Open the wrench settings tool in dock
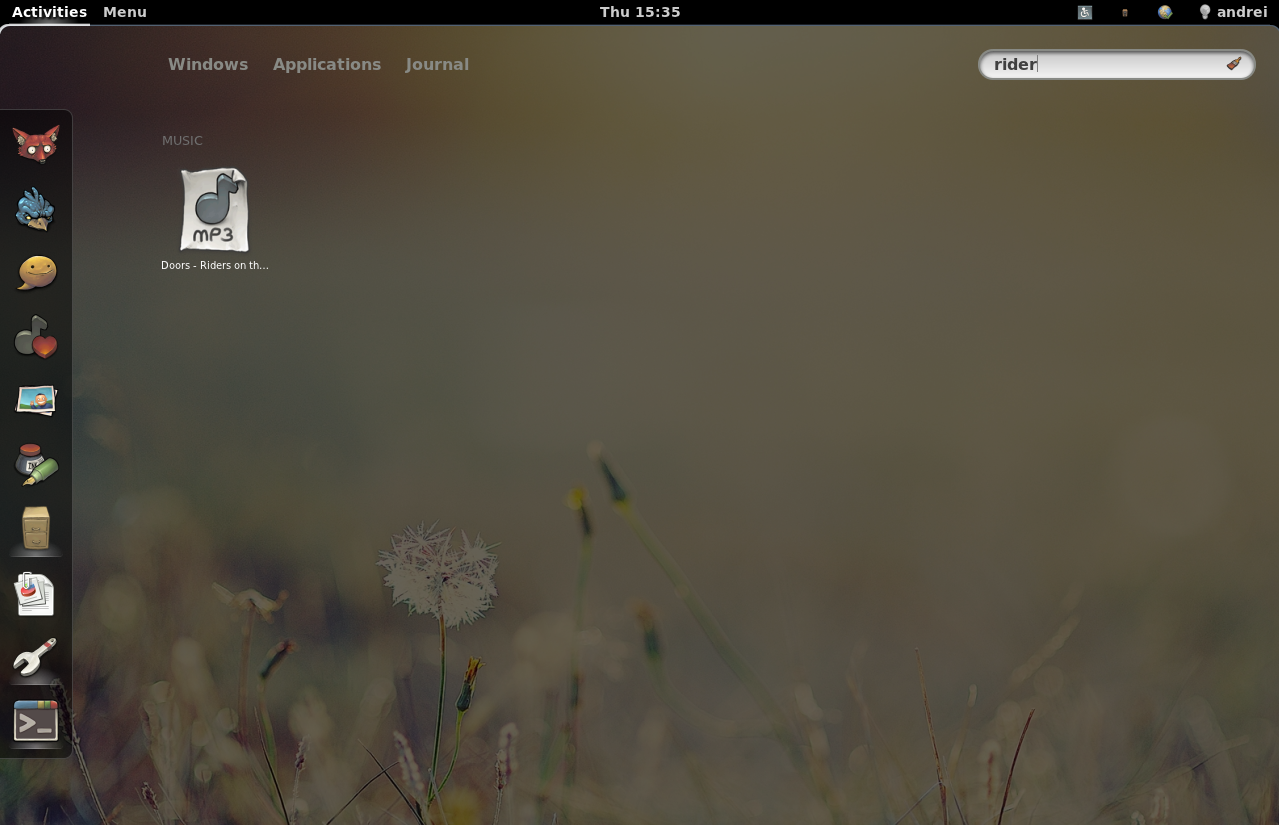Viewport: 1279px width, 825px height. tap(36, 657)
